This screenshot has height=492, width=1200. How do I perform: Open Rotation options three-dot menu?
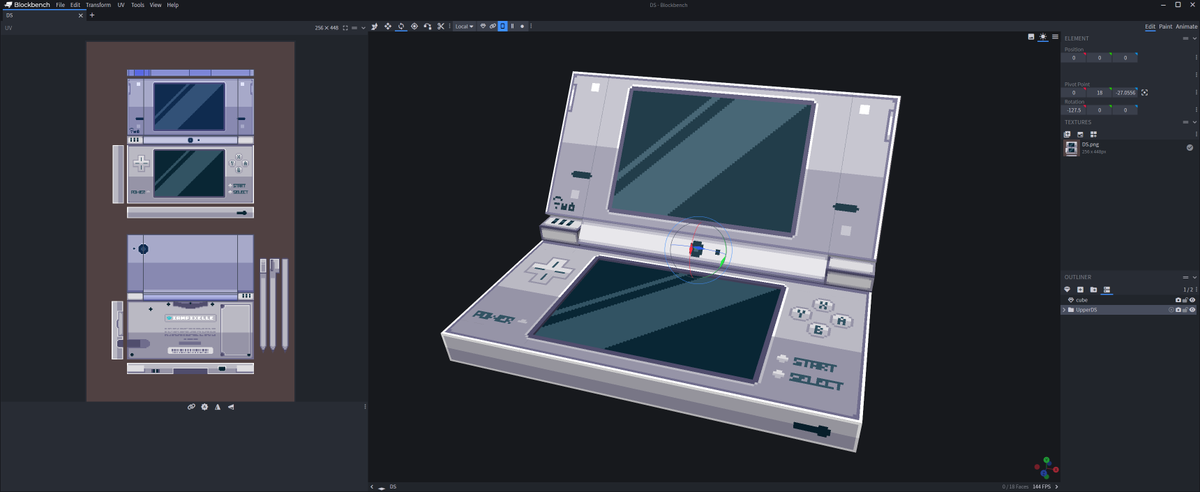(1196, 109)
